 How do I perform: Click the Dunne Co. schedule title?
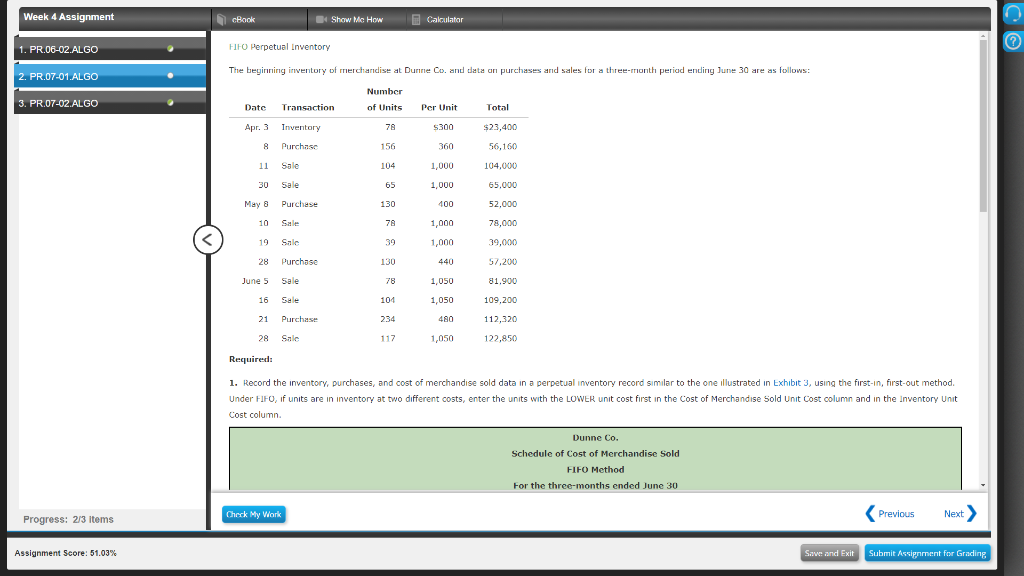pos(596,438)
